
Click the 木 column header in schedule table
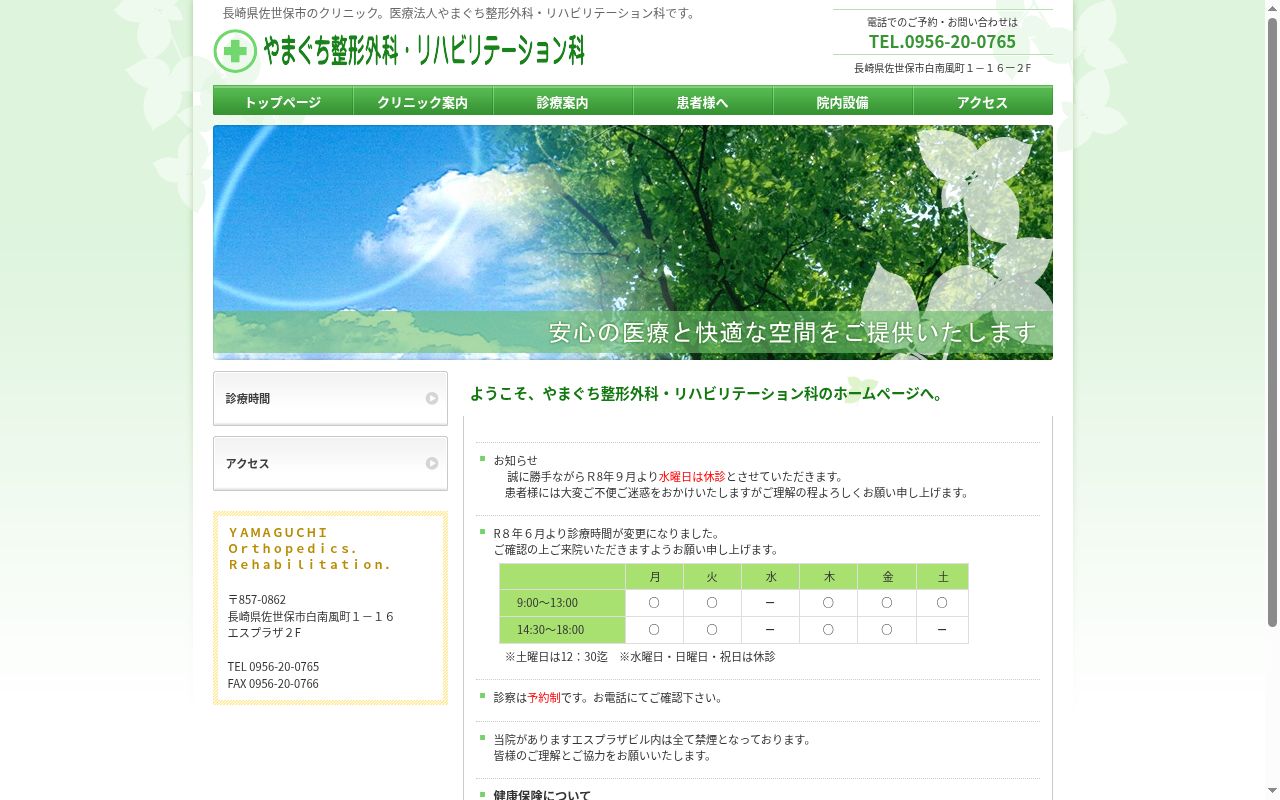[x=829, y=577]
